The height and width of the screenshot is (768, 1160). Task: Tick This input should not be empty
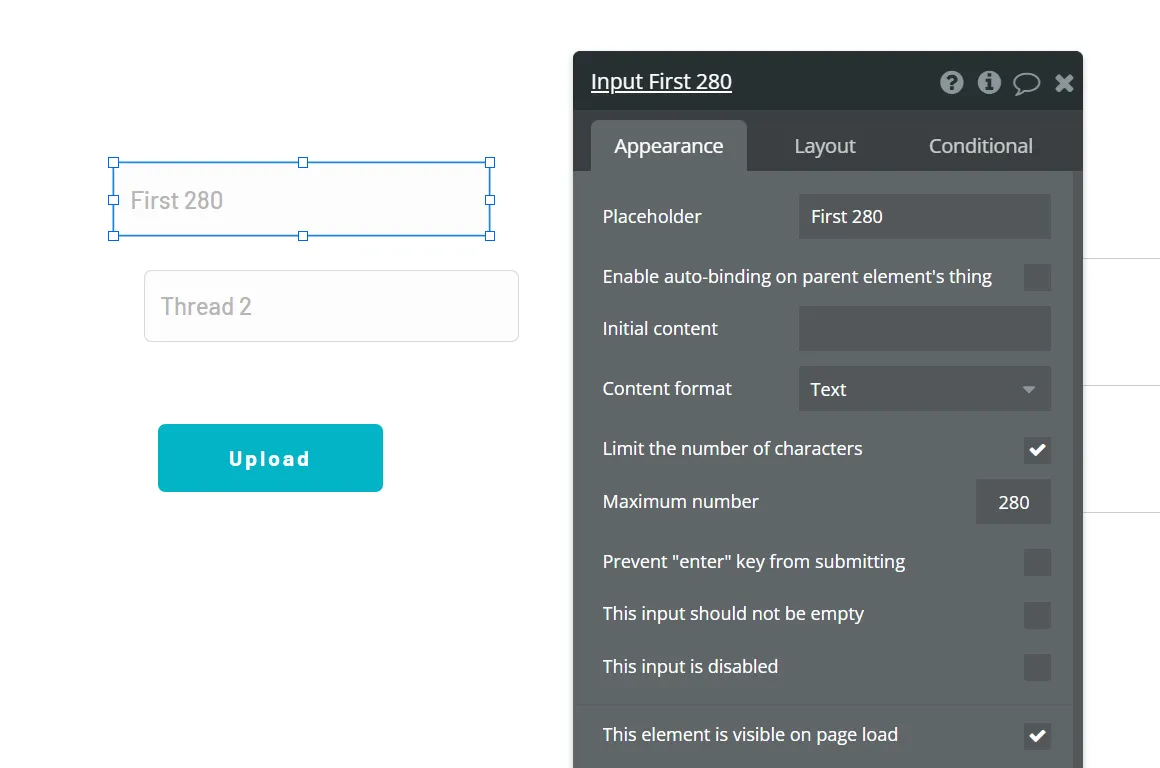[x=1037, y=615]
